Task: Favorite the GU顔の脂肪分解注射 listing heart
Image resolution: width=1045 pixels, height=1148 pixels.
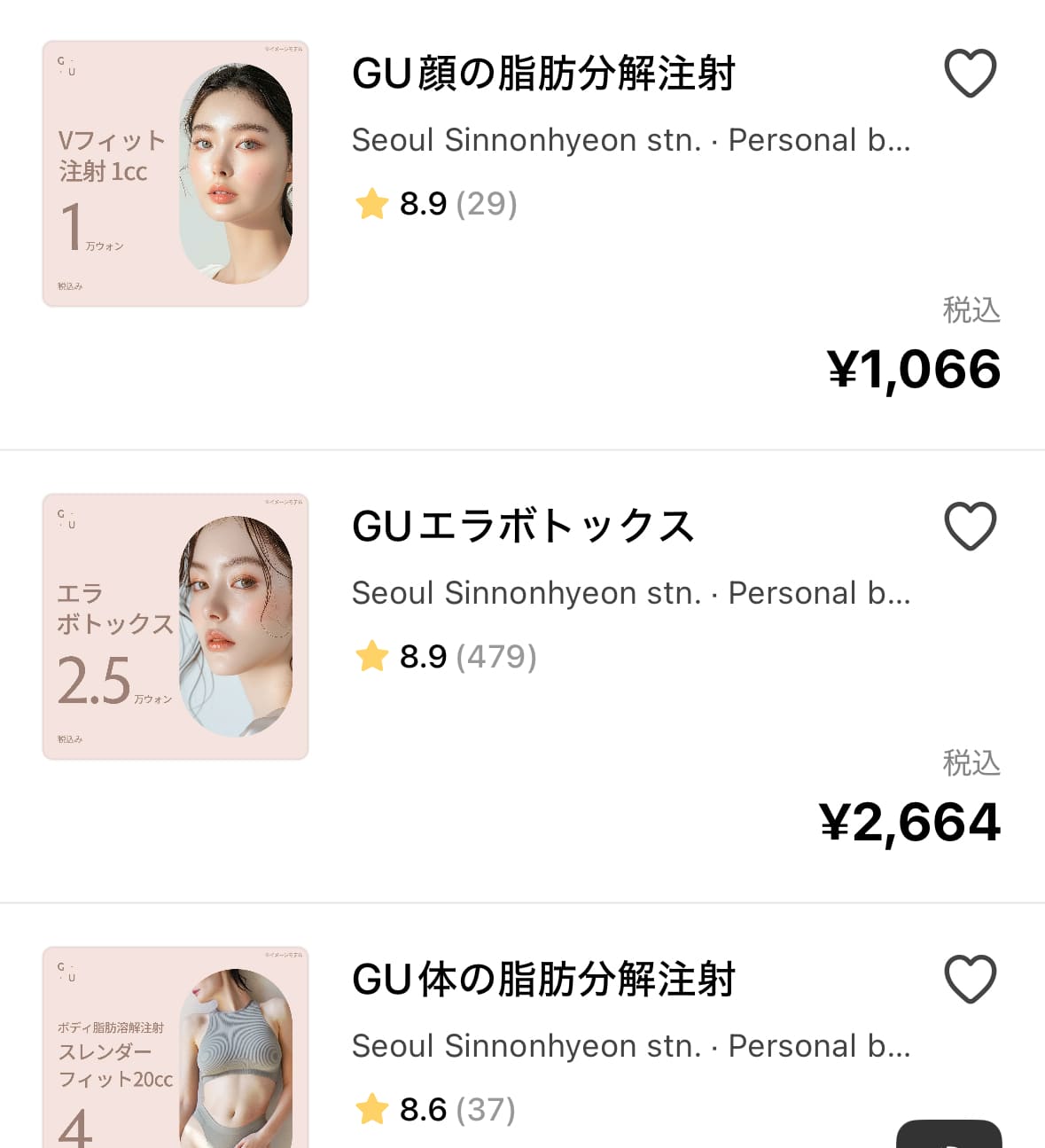Action: click(971, 73)
